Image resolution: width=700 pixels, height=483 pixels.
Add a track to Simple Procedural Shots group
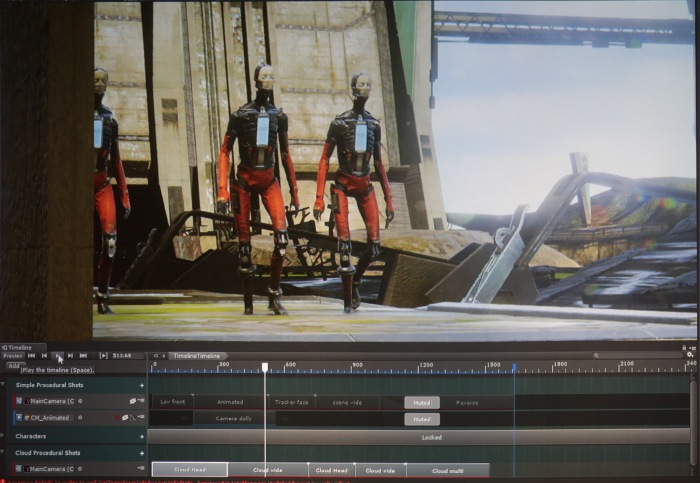142,385
